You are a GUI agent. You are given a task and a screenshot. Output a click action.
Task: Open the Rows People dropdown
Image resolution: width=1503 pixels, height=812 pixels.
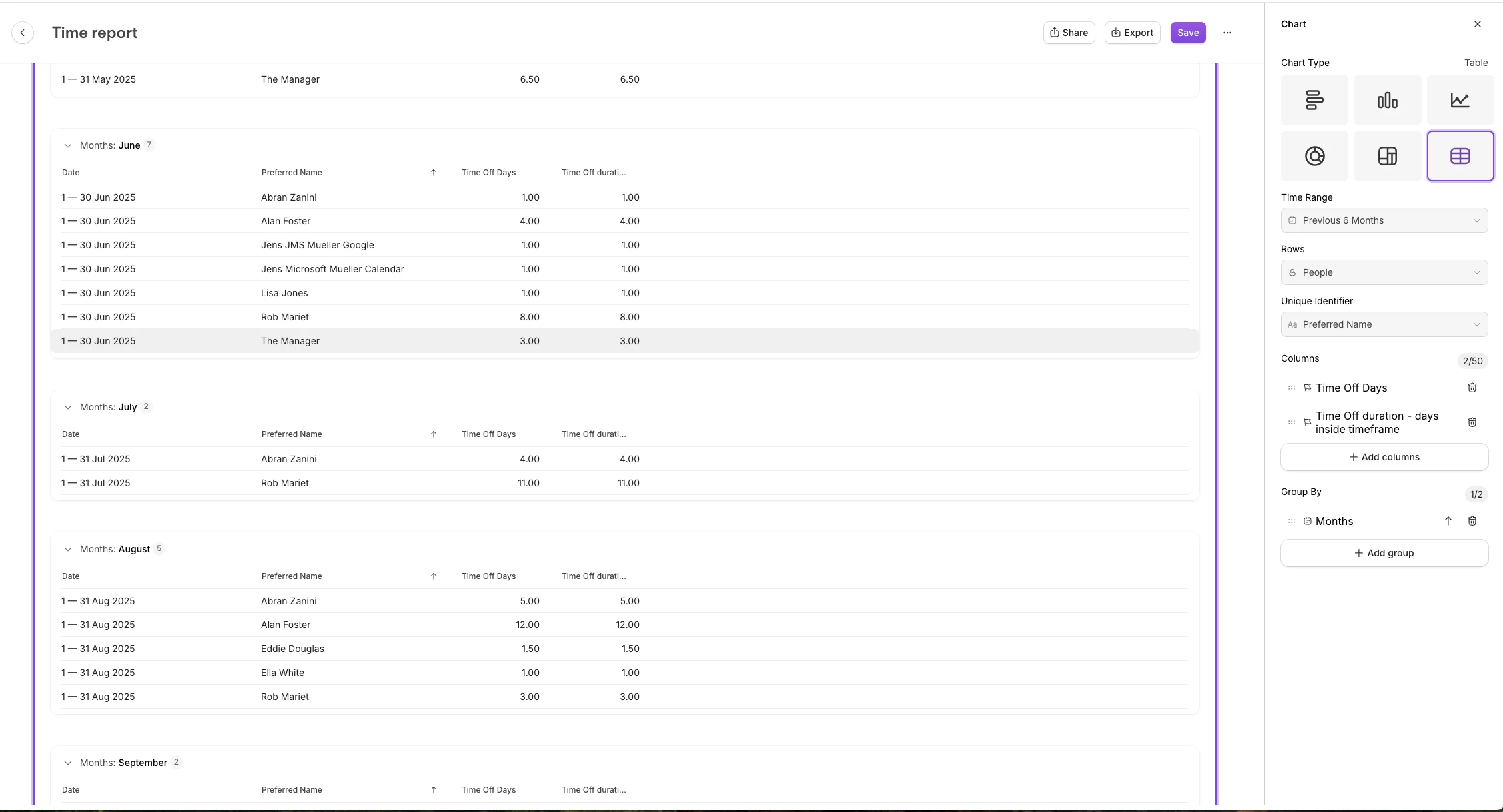click(x=1384, y=272)
